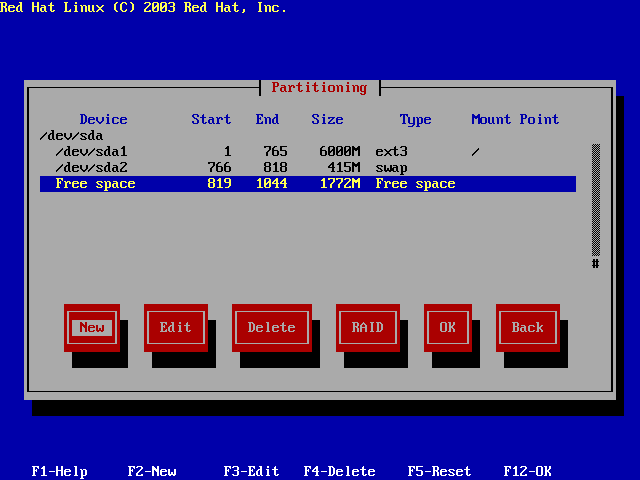Select the RAID button
The width and height of the screenshot is (640, 480).
pos(368,327)
